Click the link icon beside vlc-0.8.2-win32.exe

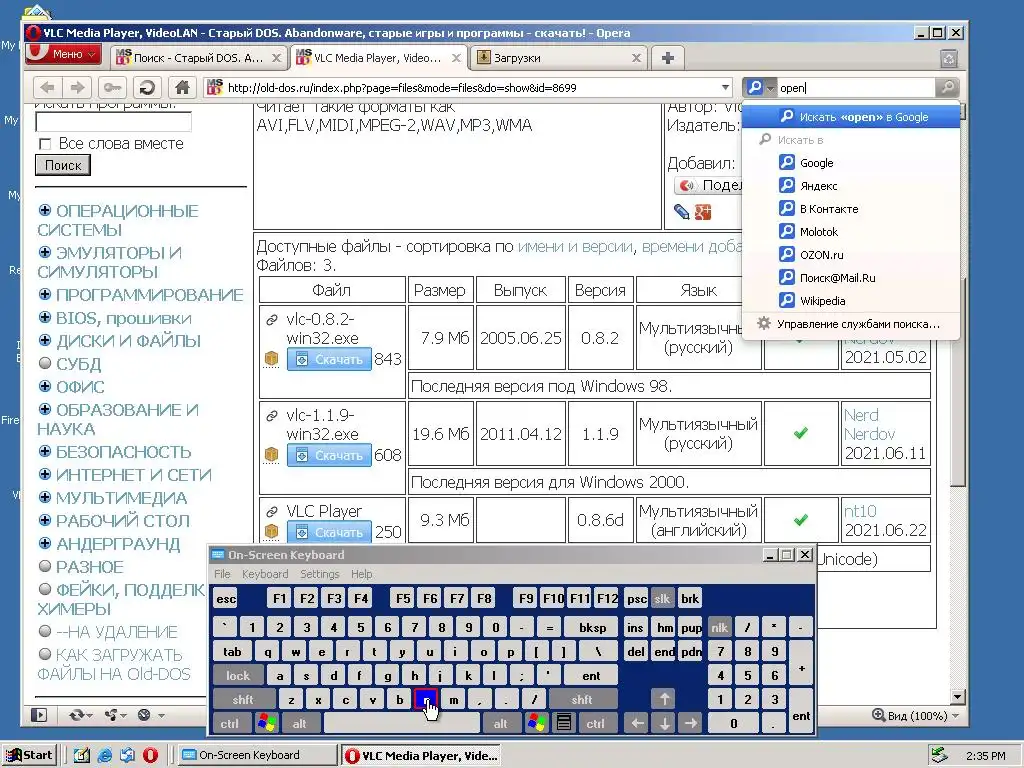[x=272, y=320]
